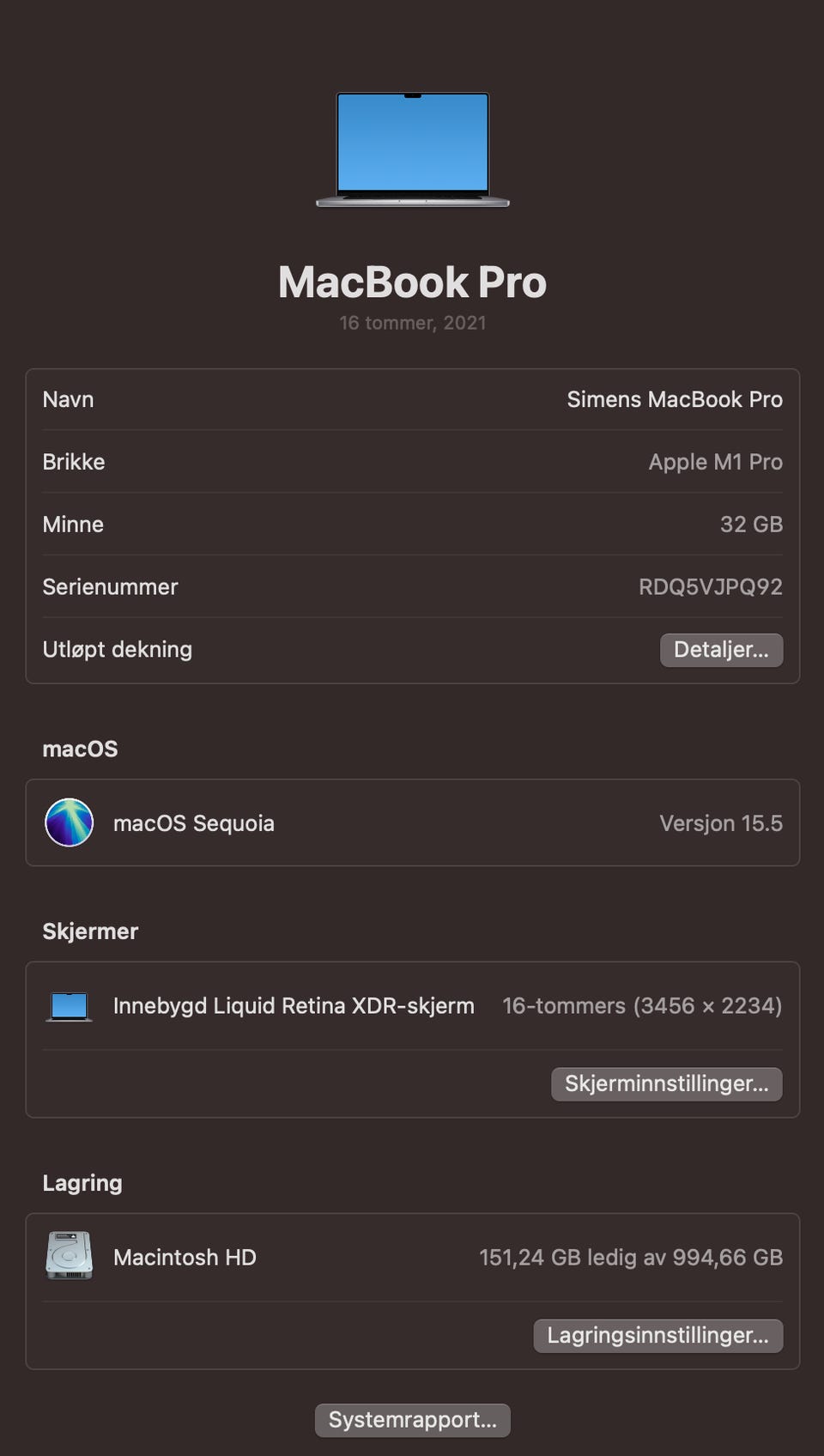Click the Apple M1 Pro chip value
The image size is (824, 1456).
(x=716, y=462)
